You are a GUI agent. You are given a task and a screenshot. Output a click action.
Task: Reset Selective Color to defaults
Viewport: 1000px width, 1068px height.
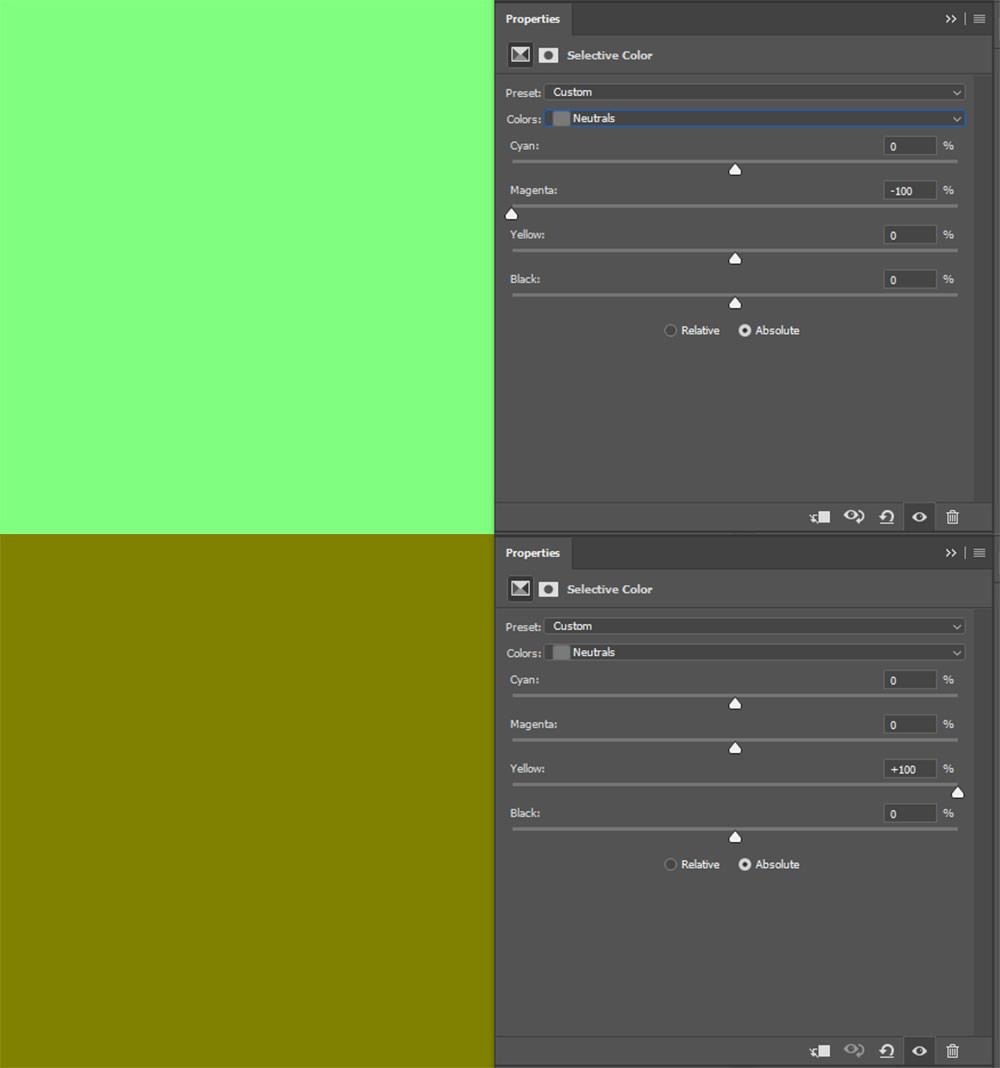[887, 517]
